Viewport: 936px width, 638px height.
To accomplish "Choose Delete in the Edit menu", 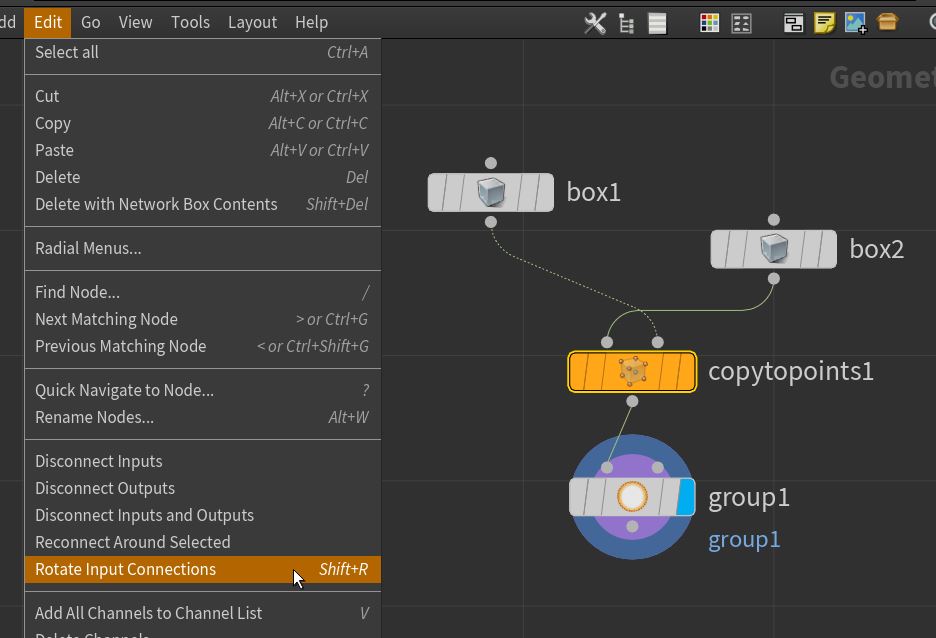I will click(x=202, y=177).
